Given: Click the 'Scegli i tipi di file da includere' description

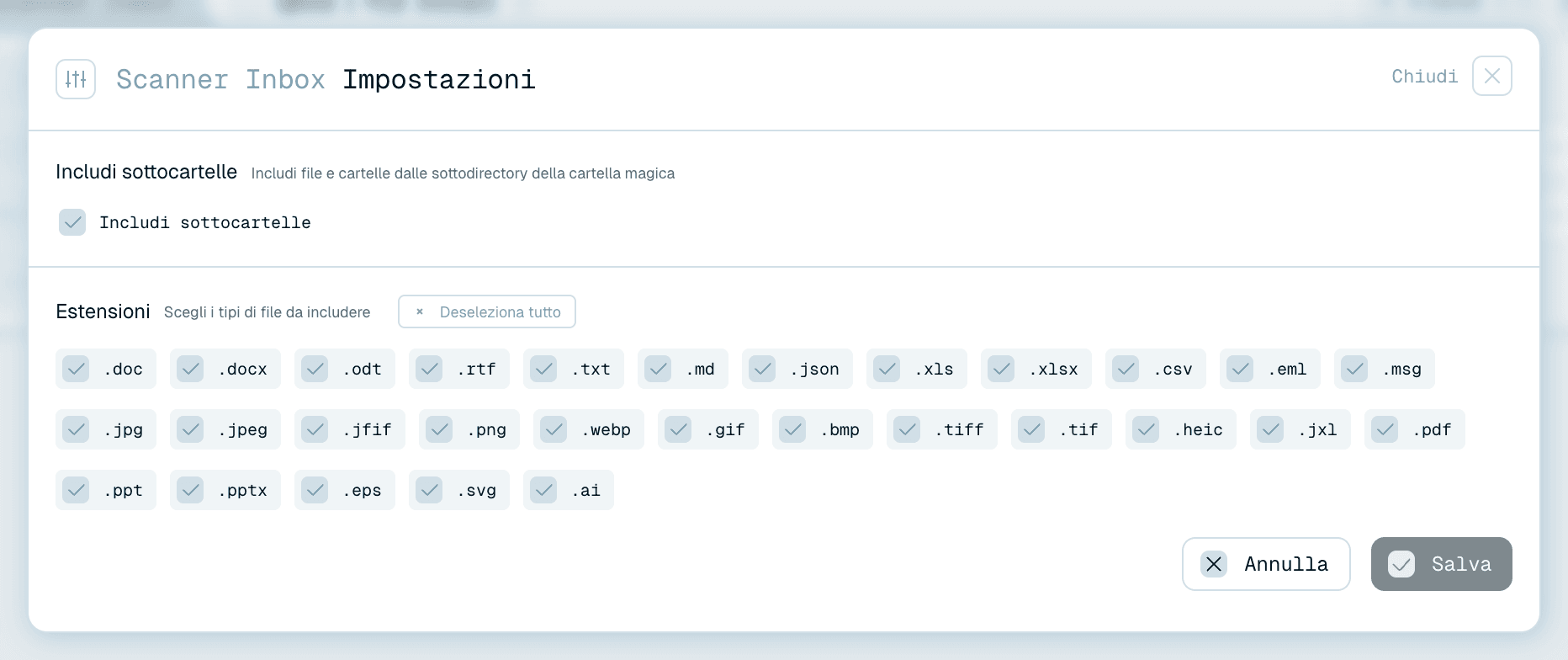Looking at the screenshot, I should point(268,312).
